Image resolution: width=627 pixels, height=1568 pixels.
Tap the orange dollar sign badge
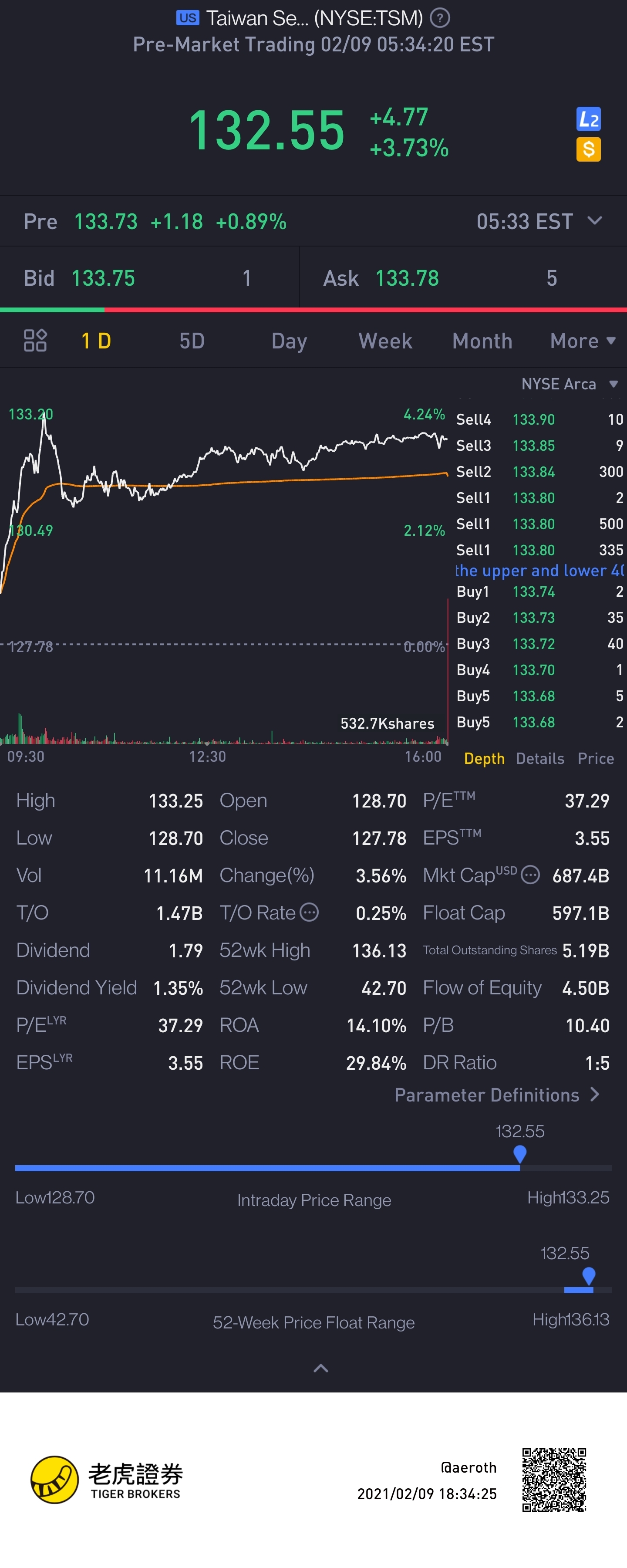pos(588,149)
